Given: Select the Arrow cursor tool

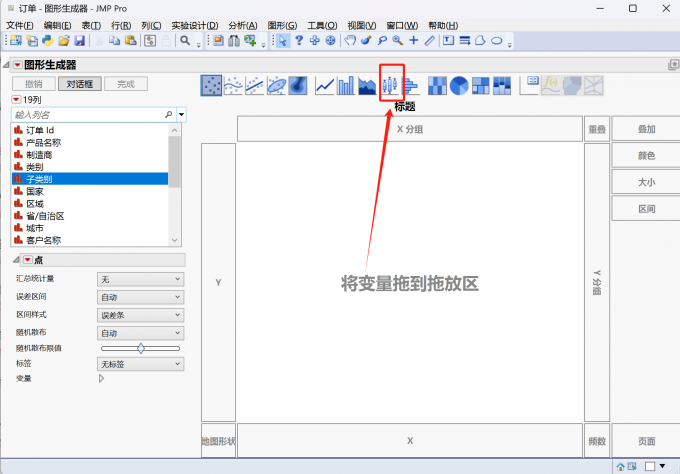Looking at the screenshot, I should tap(283, 41).
